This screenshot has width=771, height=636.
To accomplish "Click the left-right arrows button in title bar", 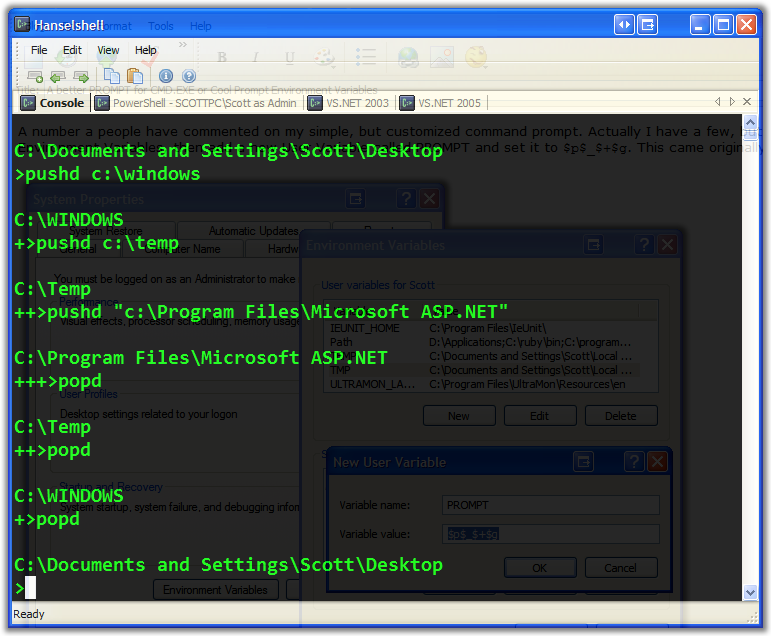I will click(x=624, y=25).
